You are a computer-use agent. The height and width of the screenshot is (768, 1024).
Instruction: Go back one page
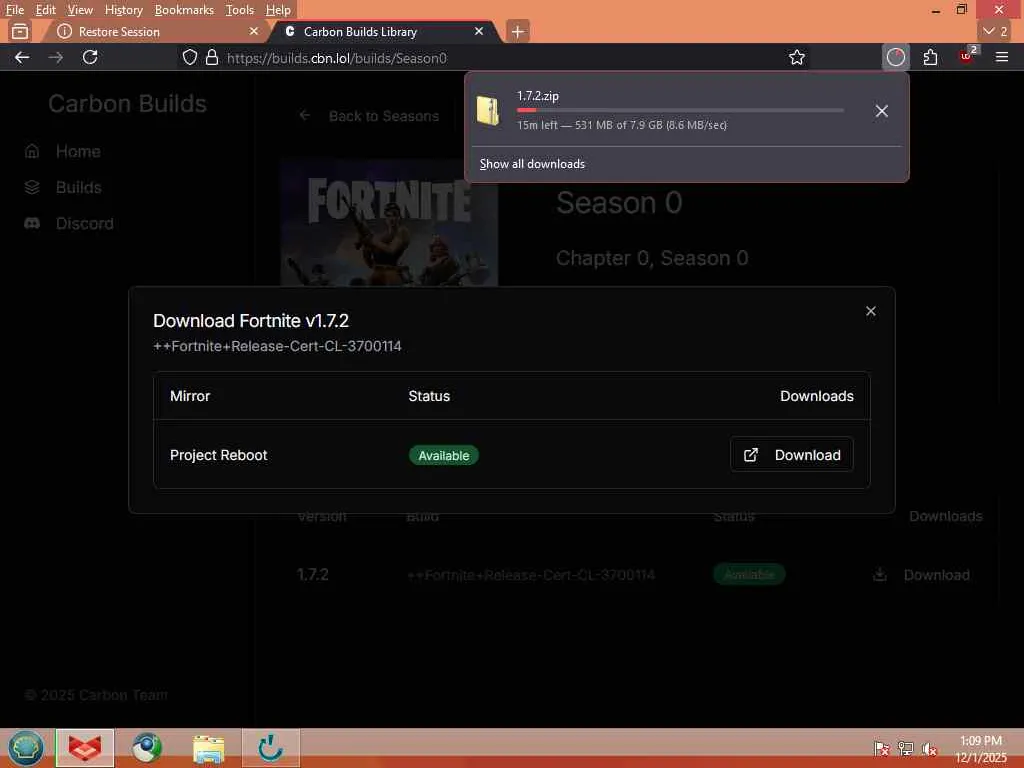[22, 57]
